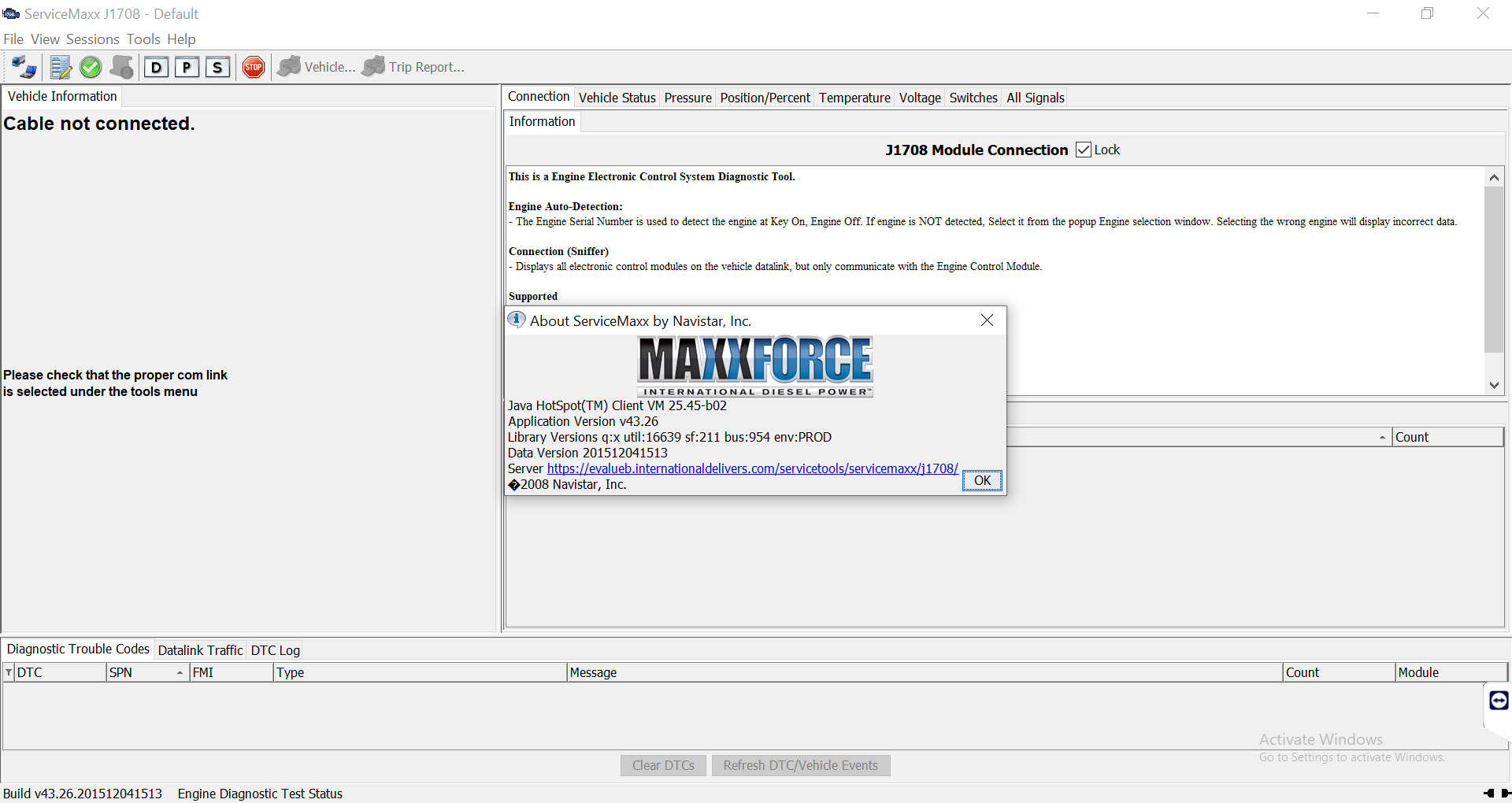Screen dimensions: 1512x803
Task: Click the red STOP icon
Action: (x=253, y=67)
